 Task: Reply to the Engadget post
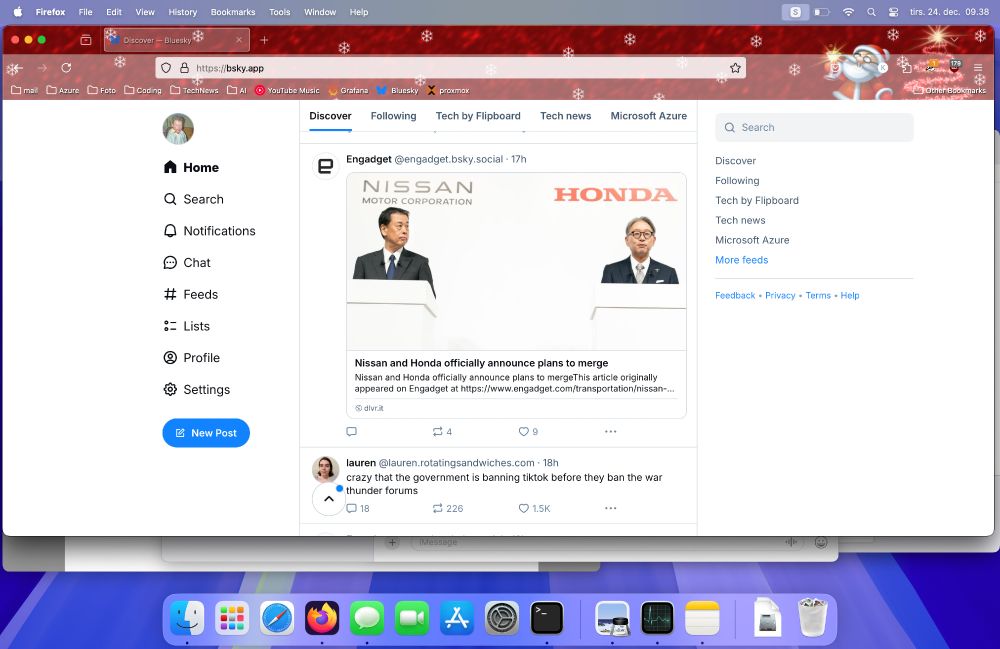[x=351, y=432]
